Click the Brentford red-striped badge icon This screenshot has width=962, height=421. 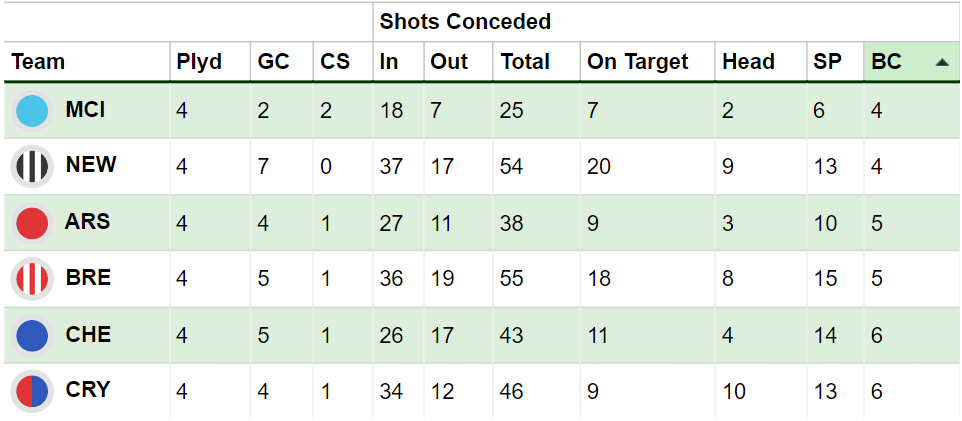[32, 279]
